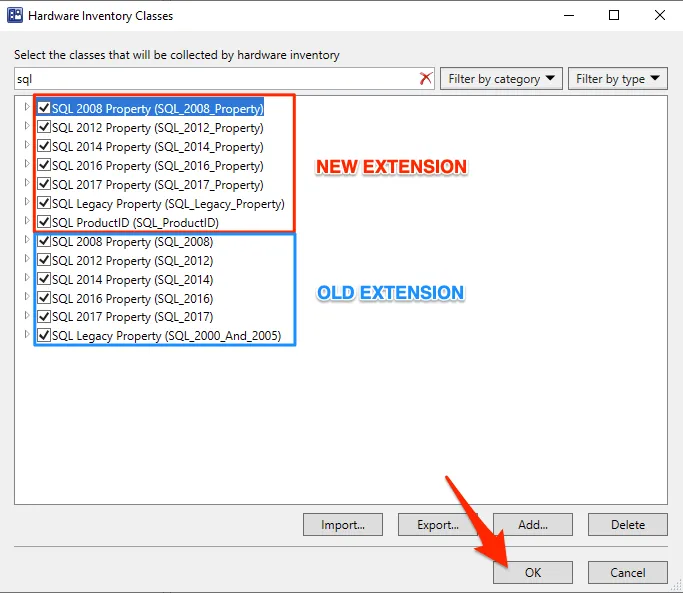Select SQL 2014 Property (SQL_2014) row text
The width and height of the screenshot is (683, 593).
[x=132, y=280]
